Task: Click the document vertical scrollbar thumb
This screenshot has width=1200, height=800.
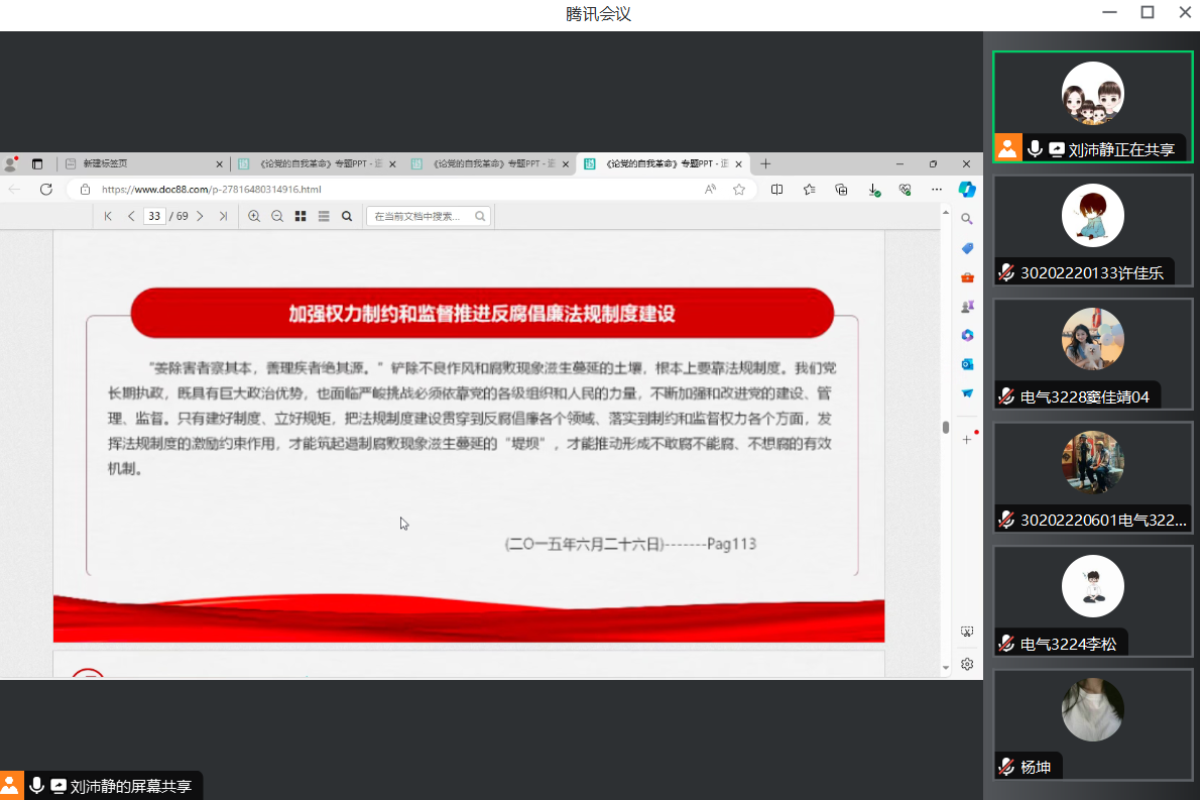Action: (x=946, y=427)
